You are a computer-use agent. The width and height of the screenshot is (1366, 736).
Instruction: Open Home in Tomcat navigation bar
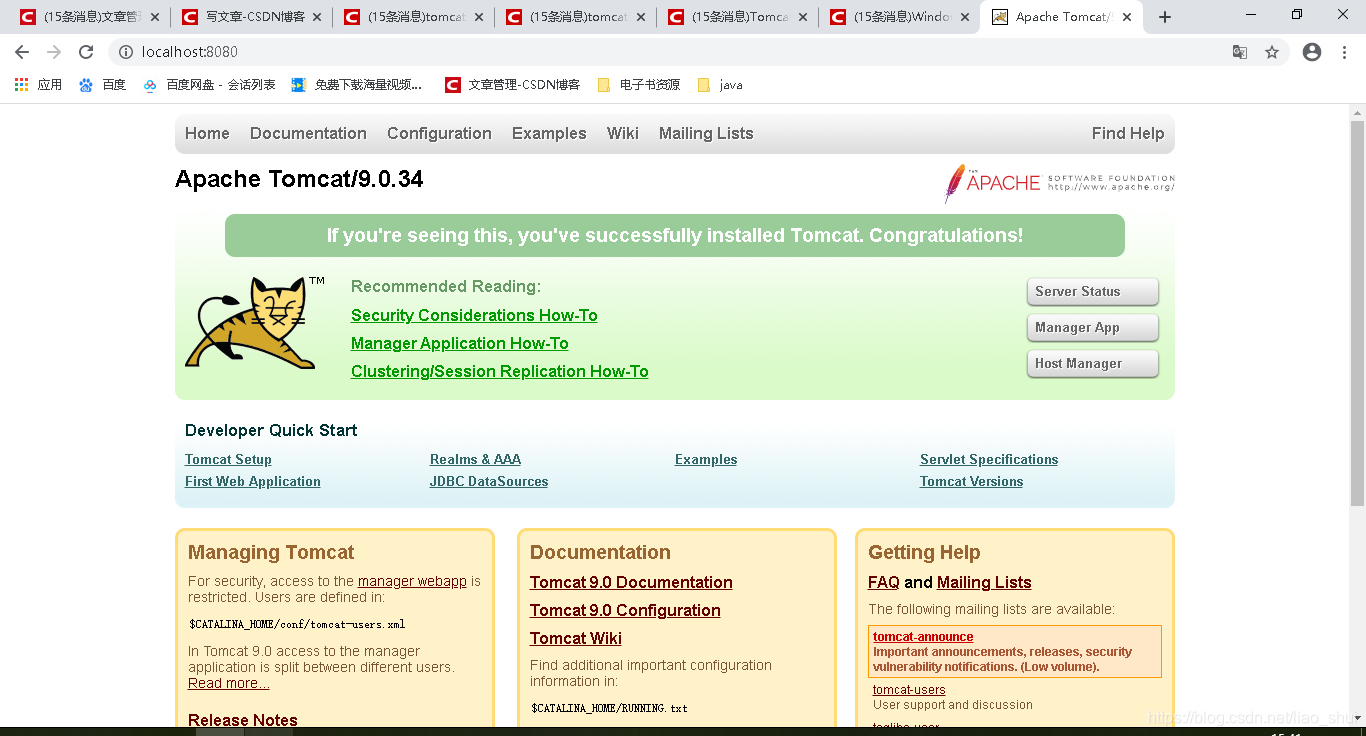click(207, 134)
